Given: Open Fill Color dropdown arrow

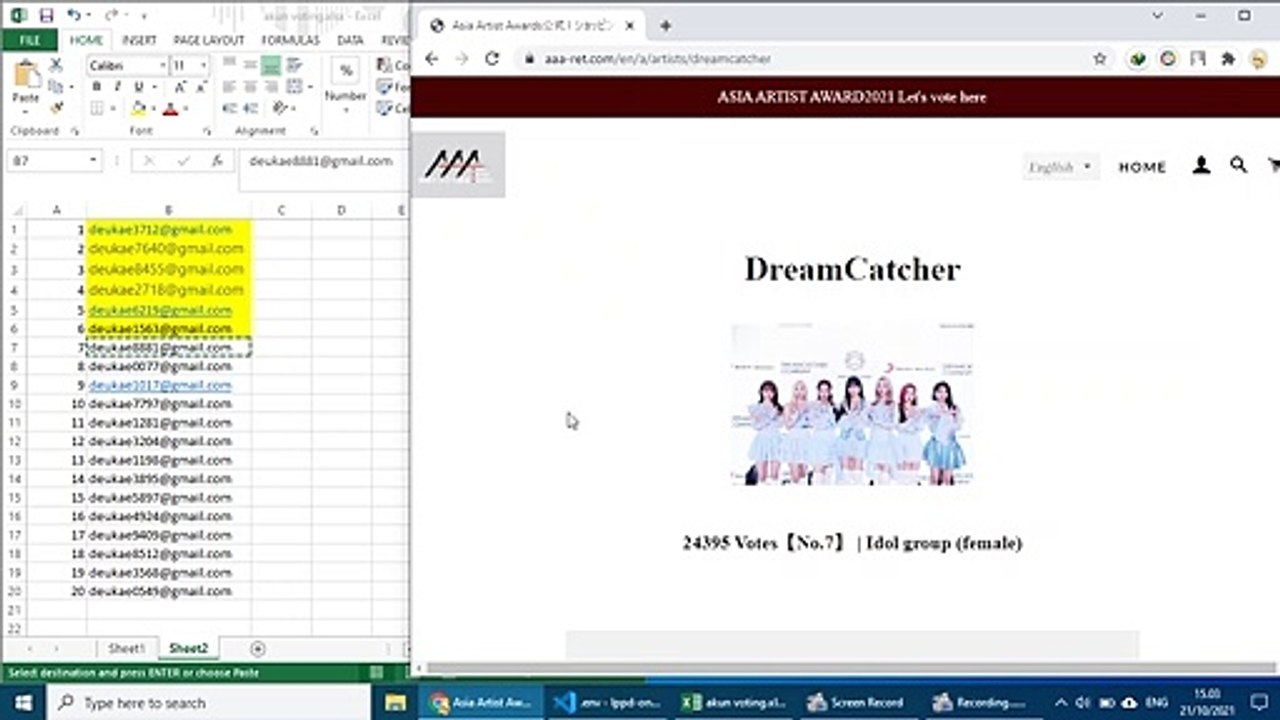Looking at the screenshot, I should tap(152, 108).
